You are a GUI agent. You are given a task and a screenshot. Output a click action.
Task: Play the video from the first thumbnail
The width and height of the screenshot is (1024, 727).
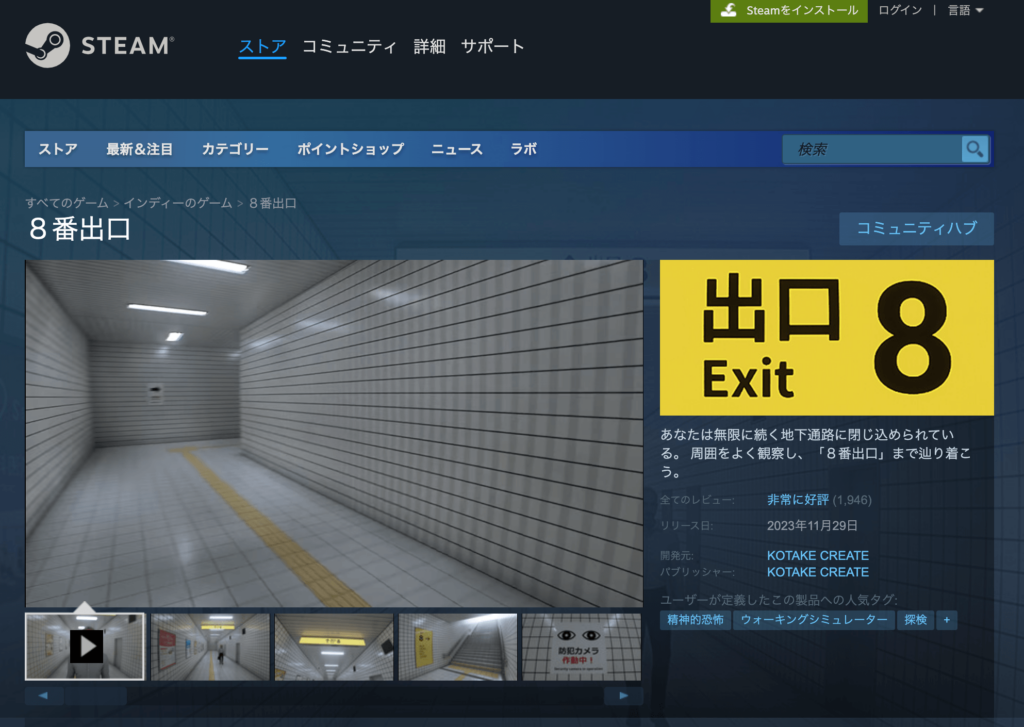pyautogui.click(x=86, y=646)
